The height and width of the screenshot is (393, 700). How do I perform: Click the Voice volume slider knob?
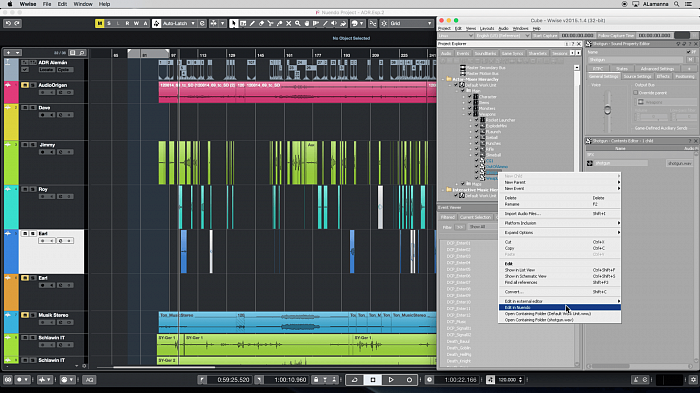pos(607,109)
